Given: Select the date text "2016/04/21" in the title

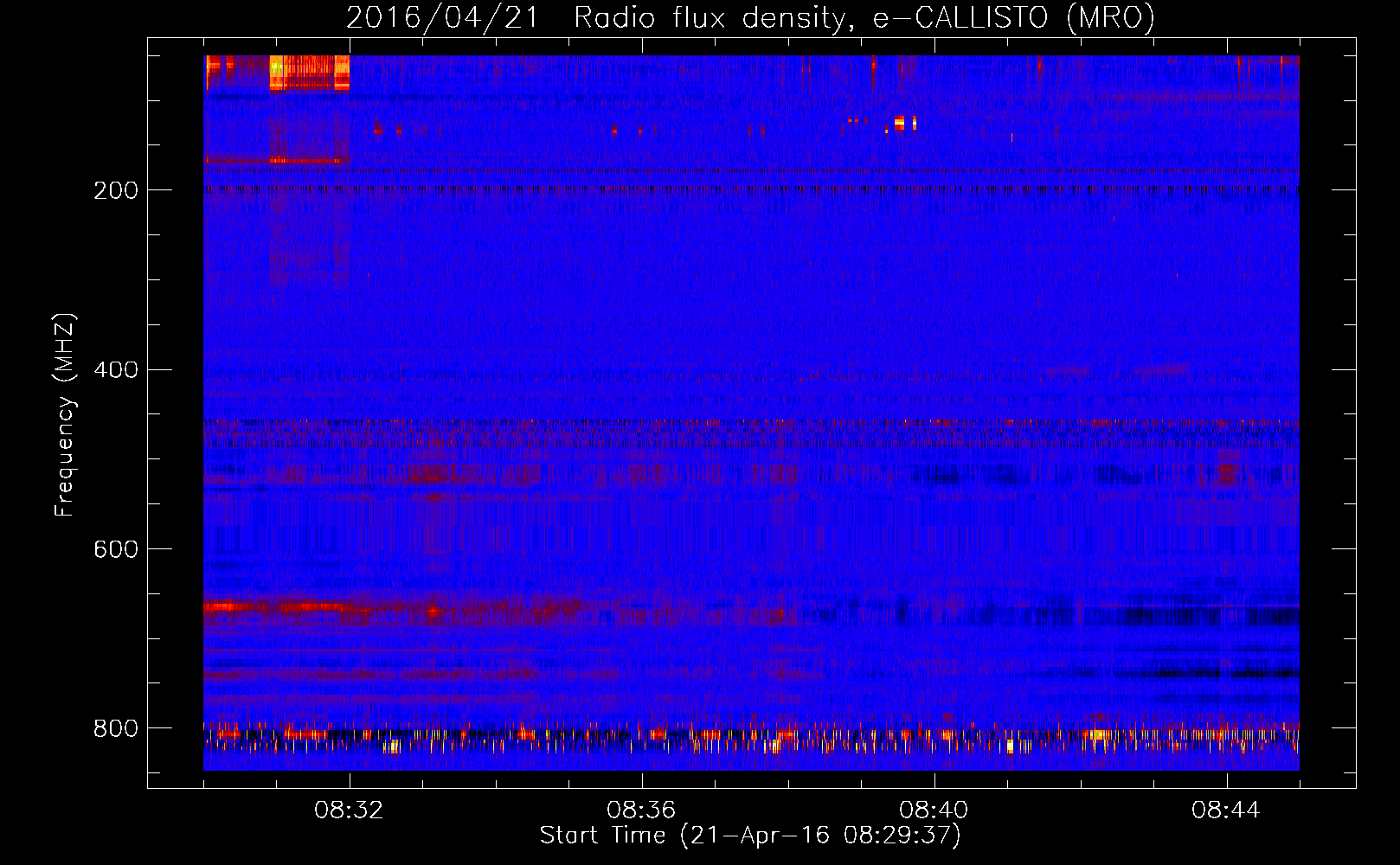Looking at the screenshot, I should point(443,18).
